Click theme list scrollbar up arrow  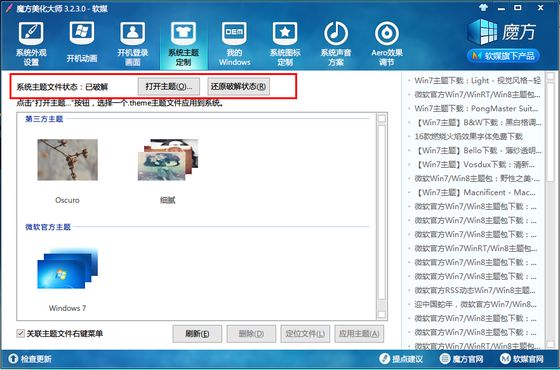(381, 119)
